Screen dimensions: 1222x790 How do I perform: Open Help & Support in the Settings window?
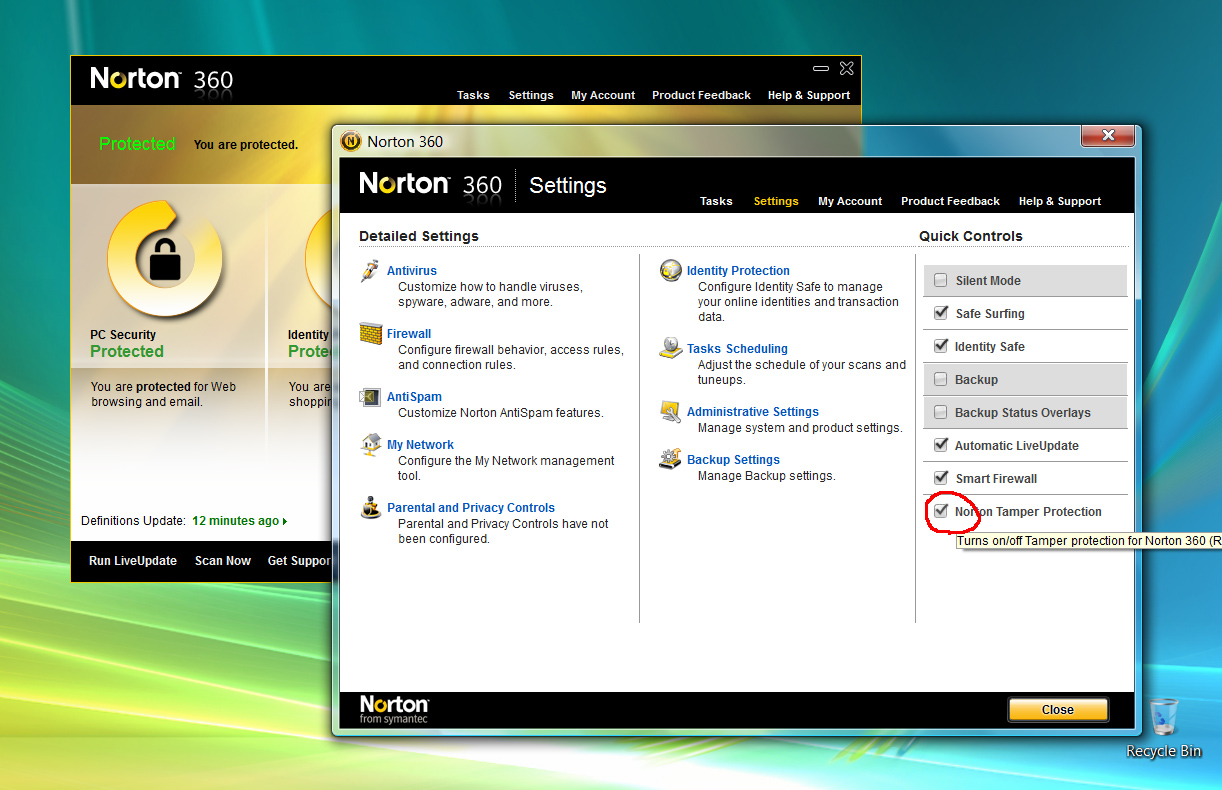[1060, 201]
